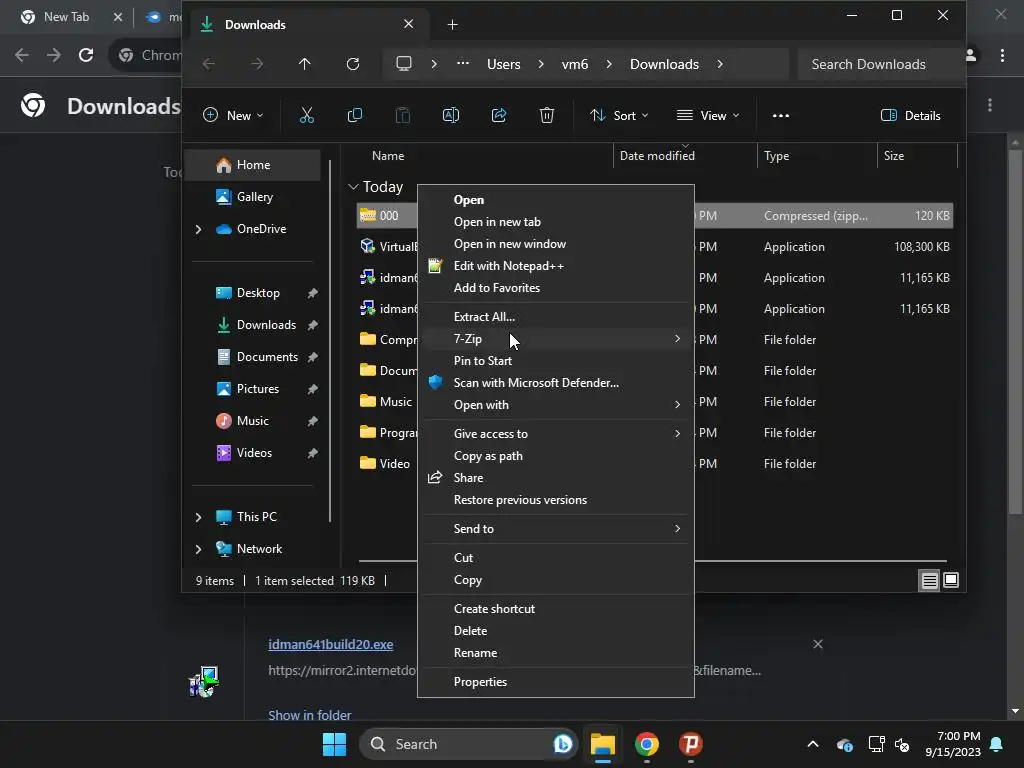Screen dimensions: 1024x768
Task: Choose Extract All... in context menu
Action: pyautogui.click(x=555, y=316)
